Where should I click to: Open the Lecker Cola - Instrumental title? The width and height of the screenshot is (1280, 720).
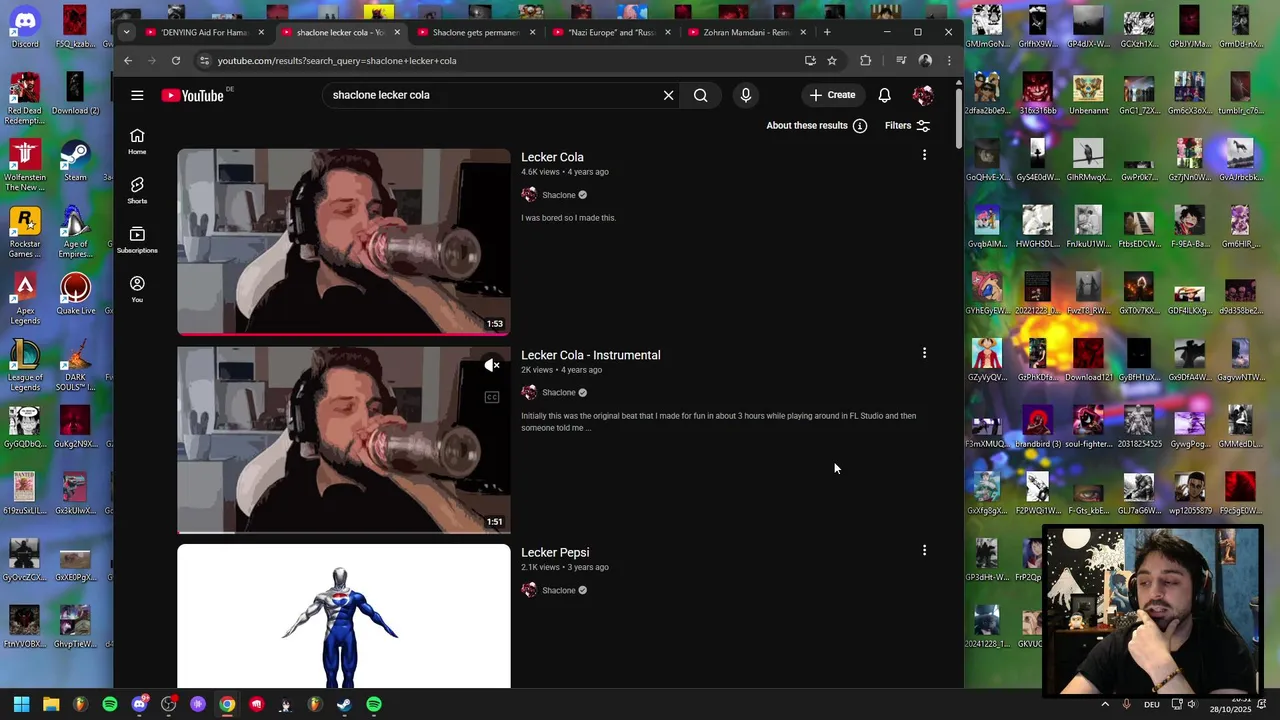pos(590,355)
